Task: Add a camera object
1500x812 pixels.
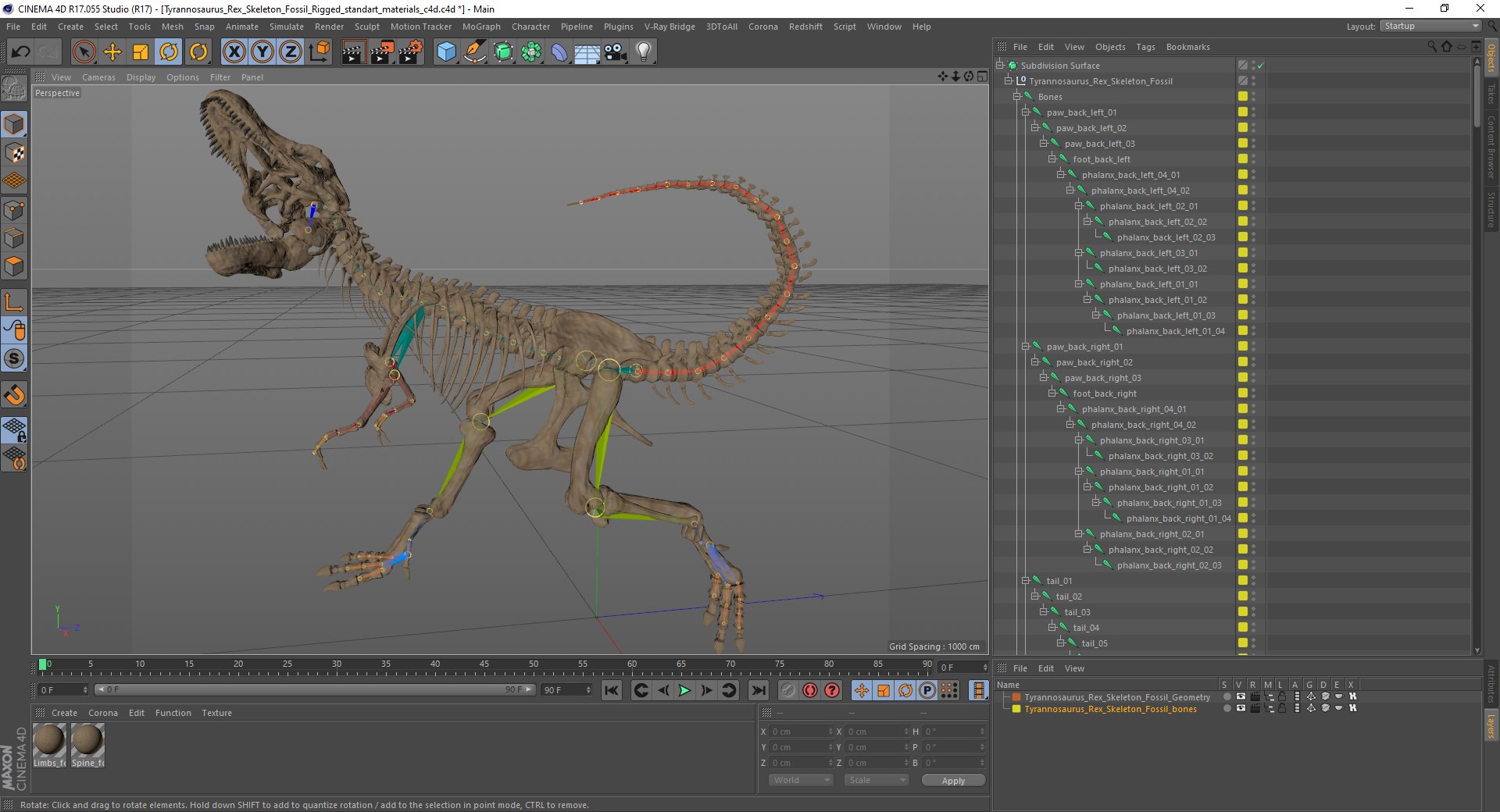Action: click(615, 52)
